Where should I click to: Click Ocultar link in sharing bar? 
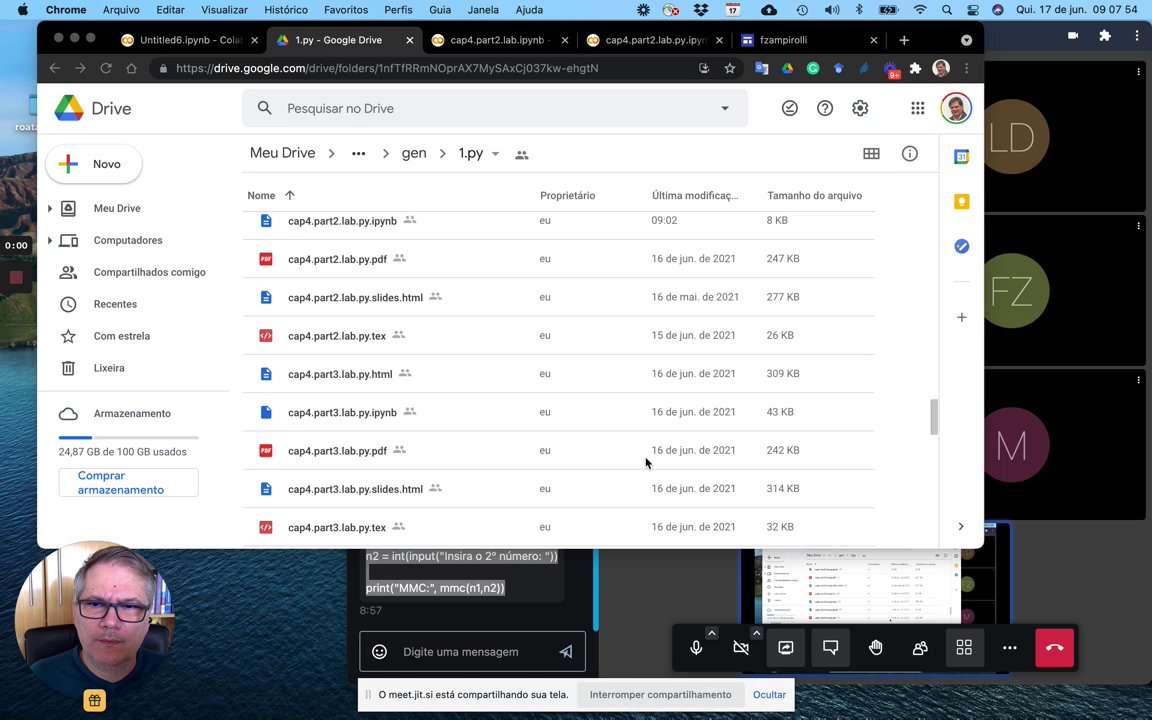[769, 694]
